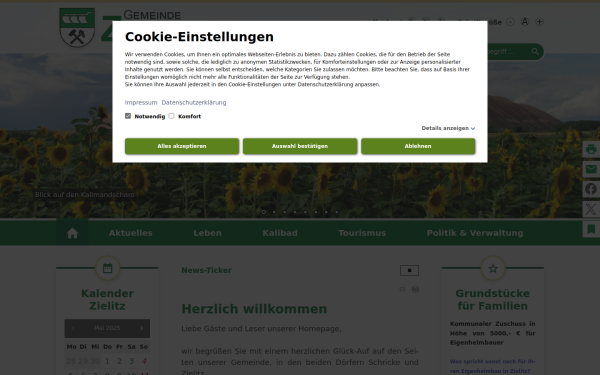Expand Details anzeigen in cookie dialog
Screen dimensions: 600x375
tap(448, 128)
